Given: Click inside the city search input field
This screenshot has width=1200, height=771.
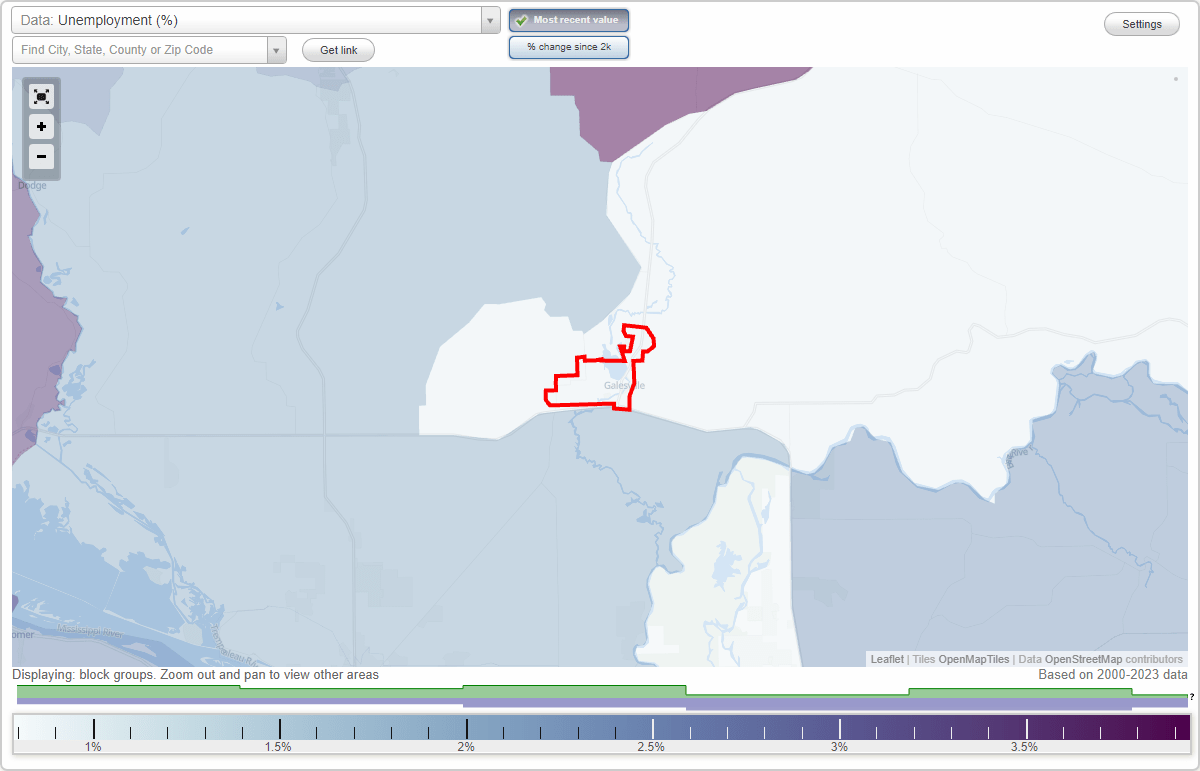Looking at the screenshot, I should [140, 48].
